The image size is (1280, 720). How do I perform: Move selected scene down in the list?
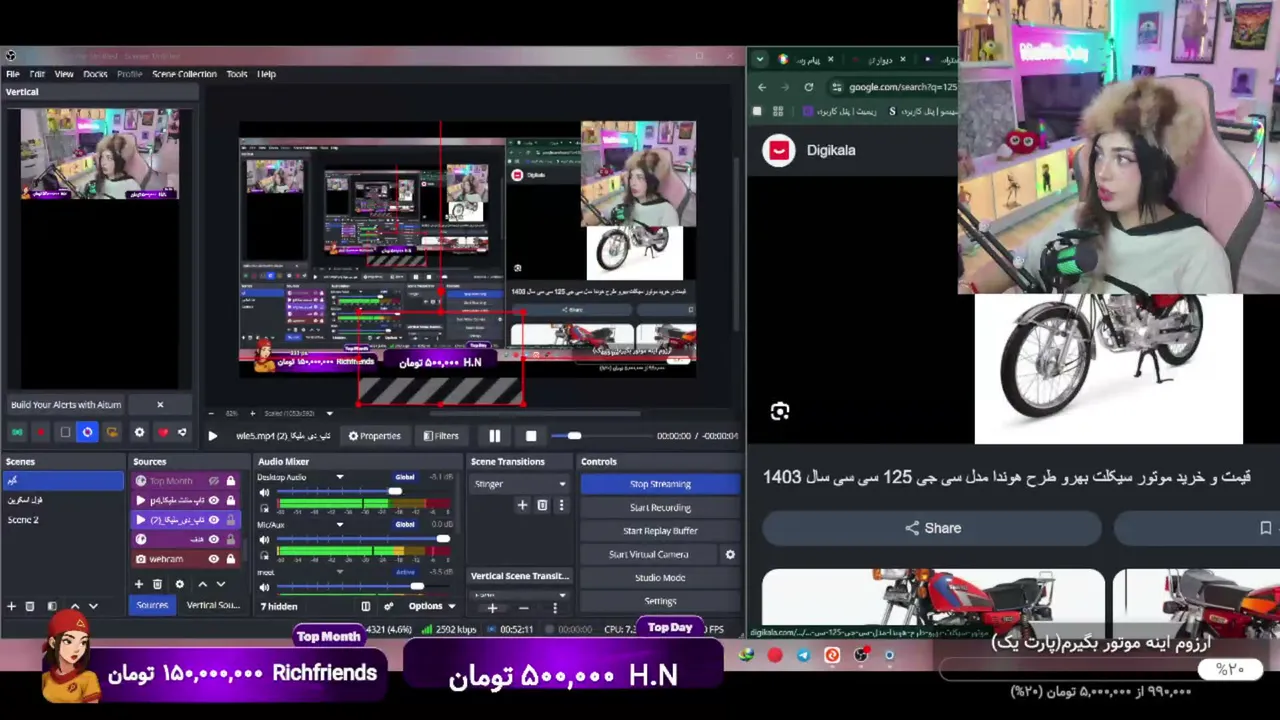(93, 606)
